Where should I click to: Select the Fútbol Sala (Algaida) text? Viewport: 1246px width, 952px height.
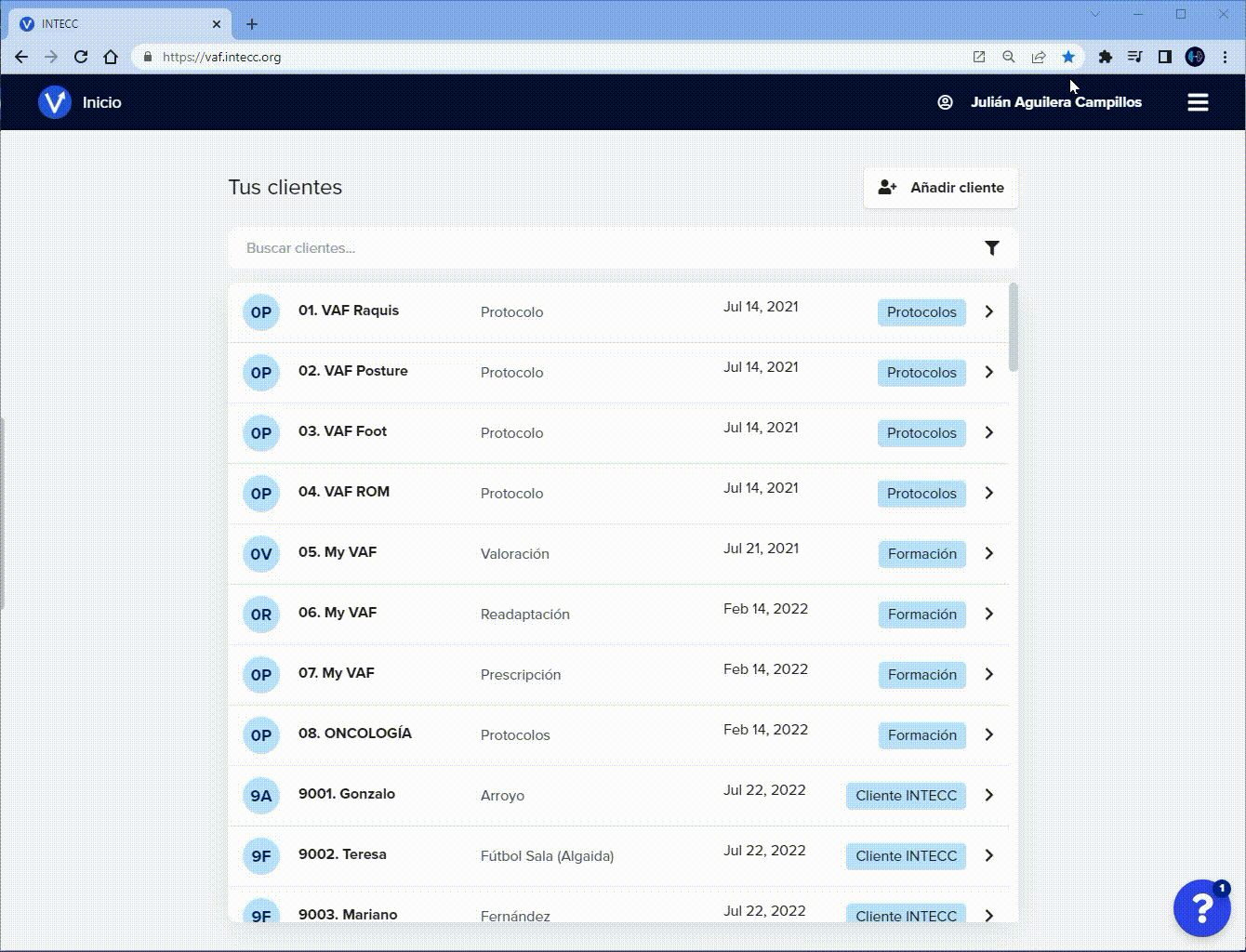(x=547, y=856)
